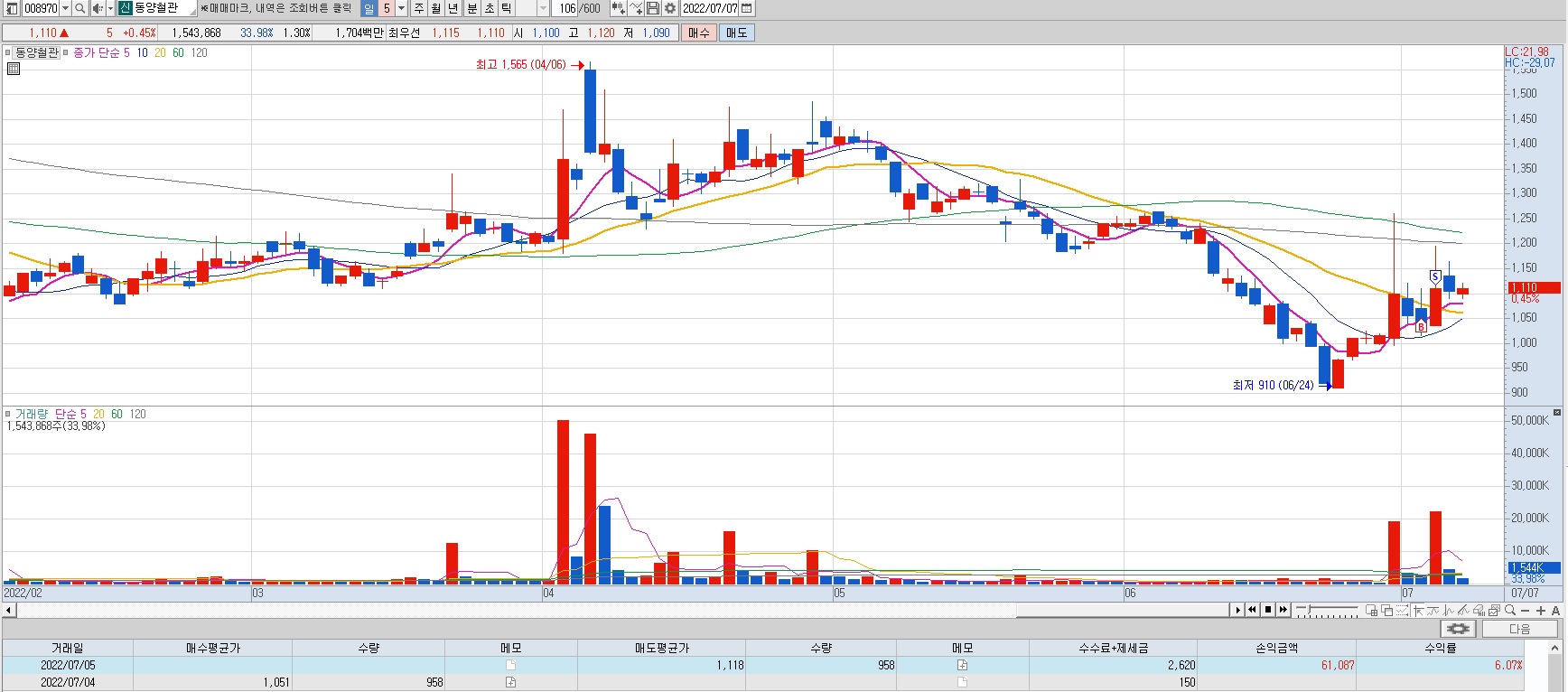
Task: Select the 월 monthly period tab
Action: click(x=436, y=8)
